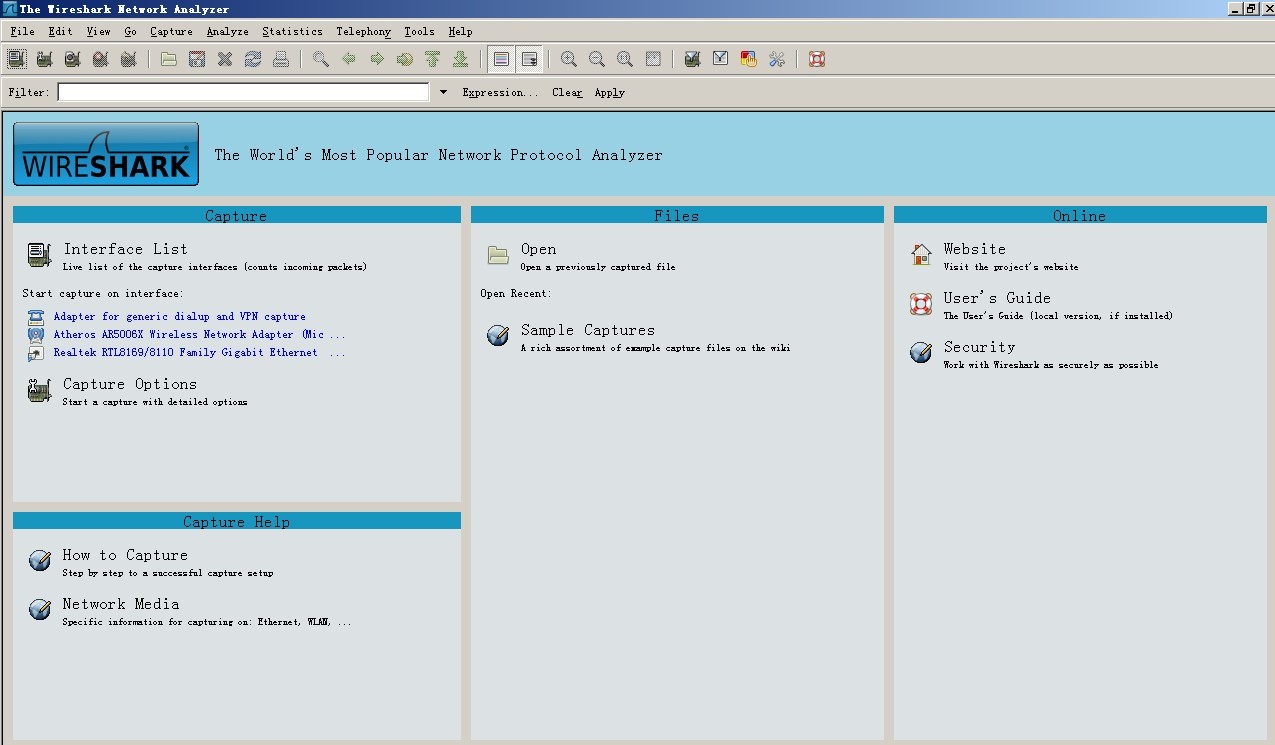Open the User's Guide link
This screenshot has width=1275, height=745.
(997, 298)
